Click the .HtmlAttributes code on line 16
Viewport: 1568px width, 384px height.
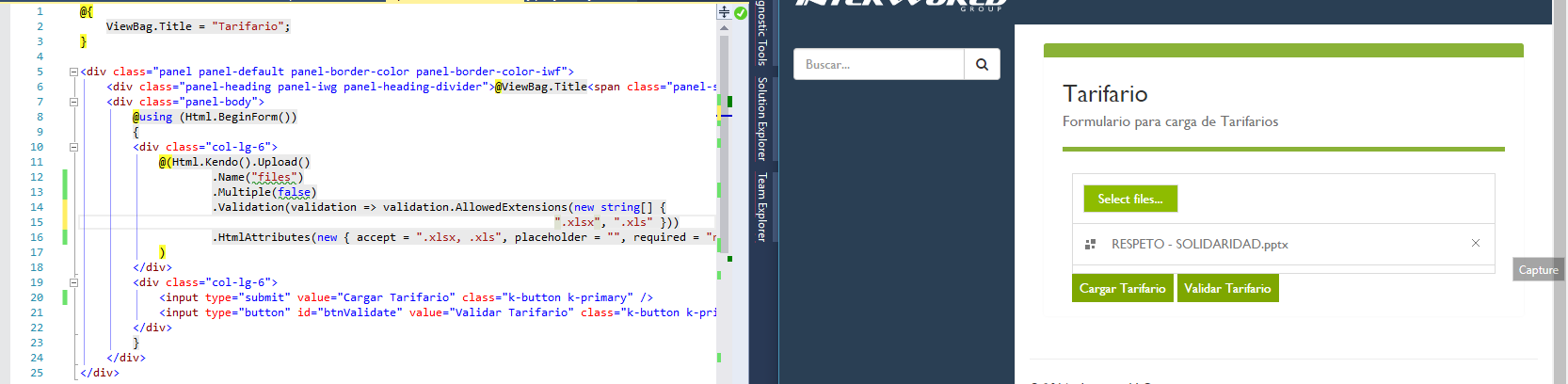464,237
